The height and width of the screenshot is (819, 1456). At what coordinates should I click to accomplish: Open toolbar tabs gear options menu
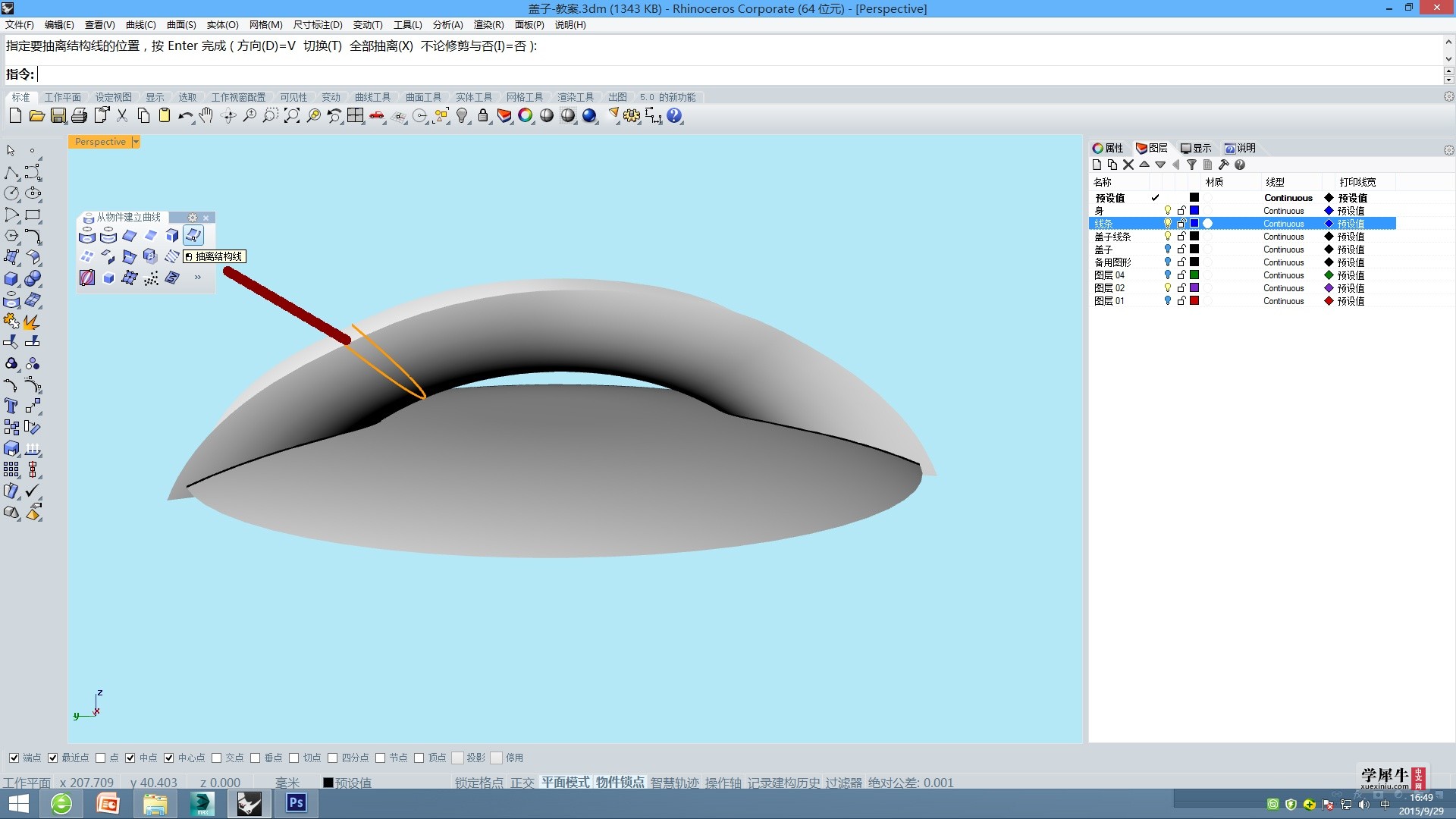coord(1448,97)
